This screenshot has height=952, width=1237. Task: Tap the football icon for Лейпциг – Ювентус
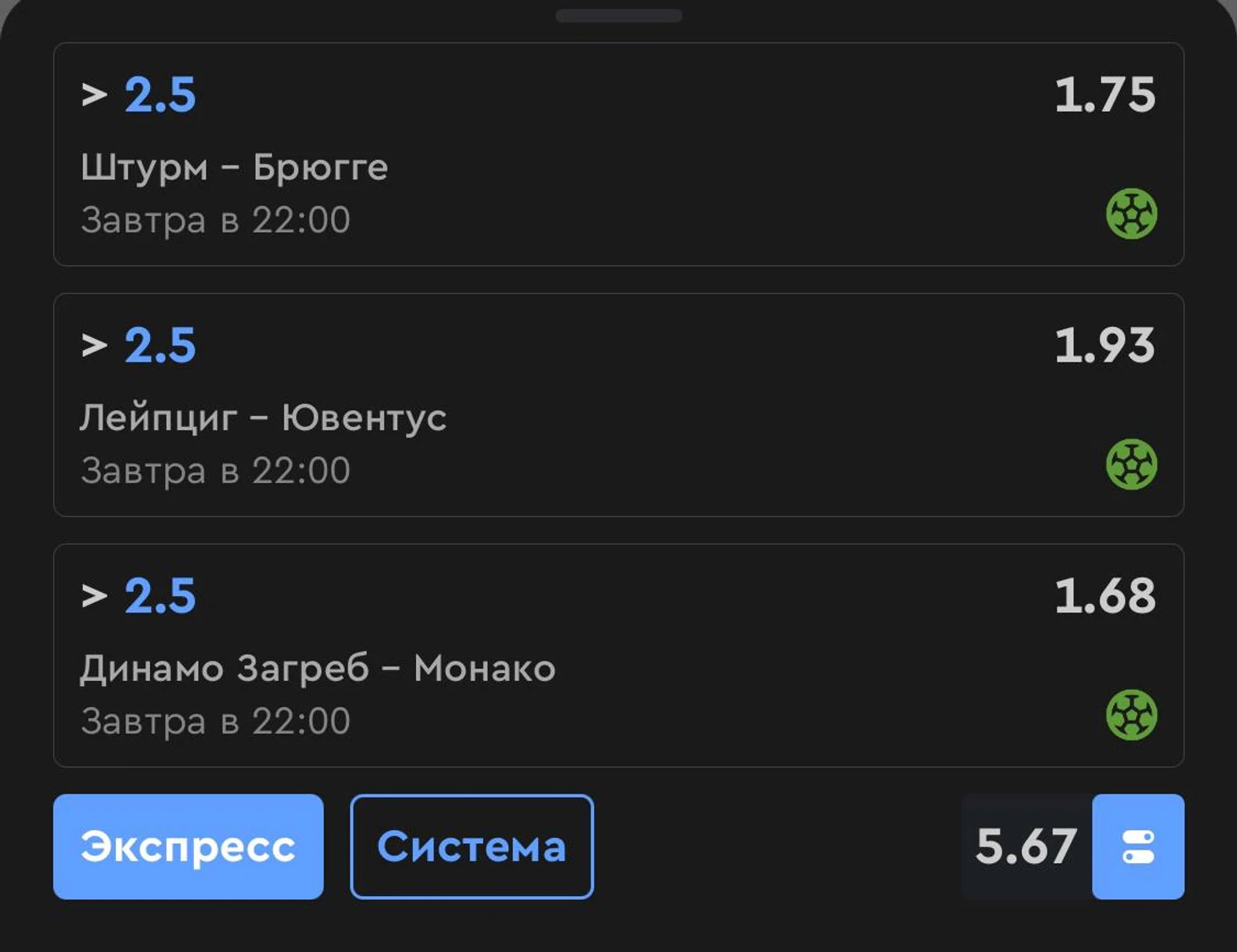1131,464
